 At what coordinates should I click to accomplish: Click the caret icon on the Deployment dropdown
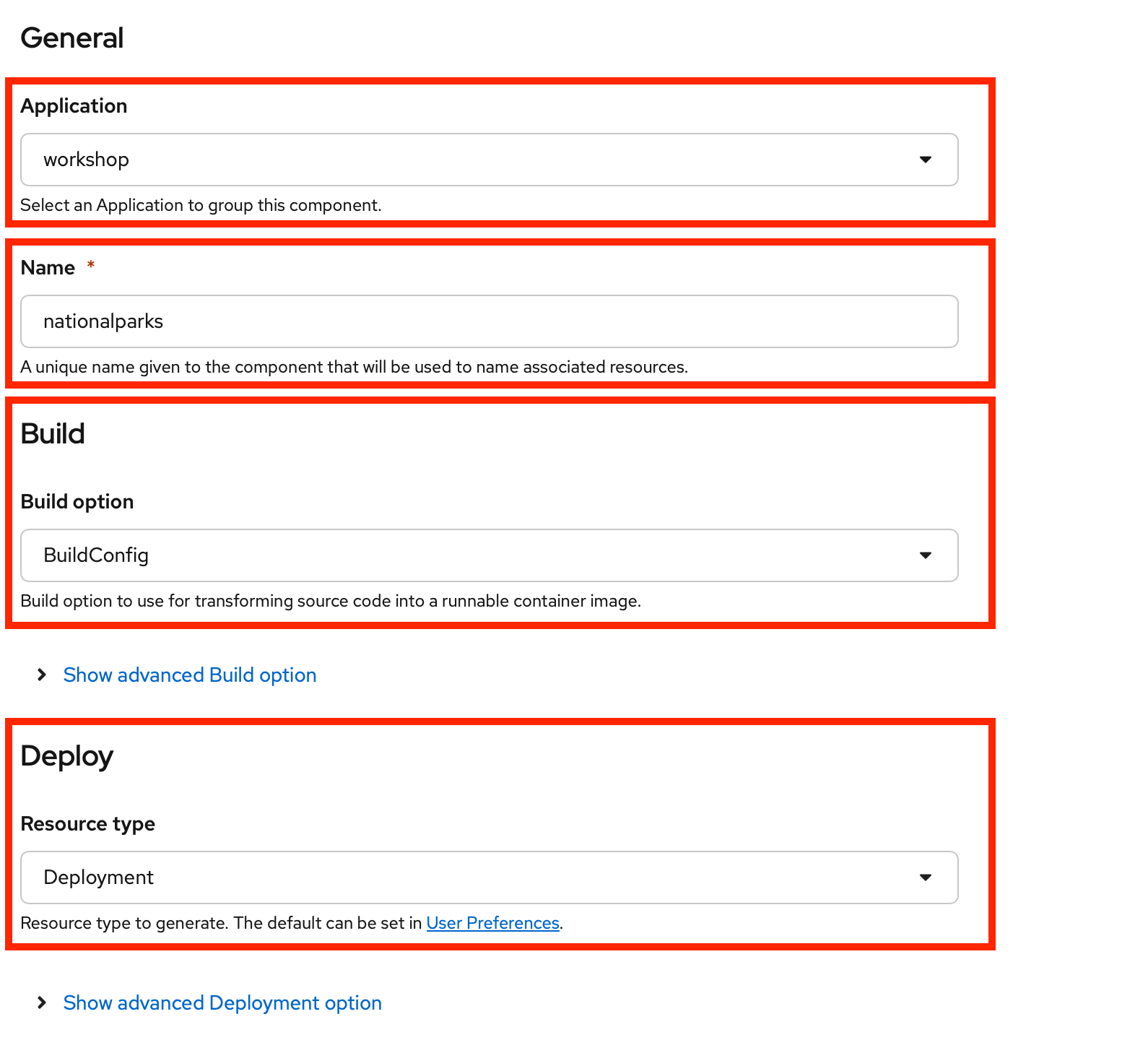click(926, 877)
